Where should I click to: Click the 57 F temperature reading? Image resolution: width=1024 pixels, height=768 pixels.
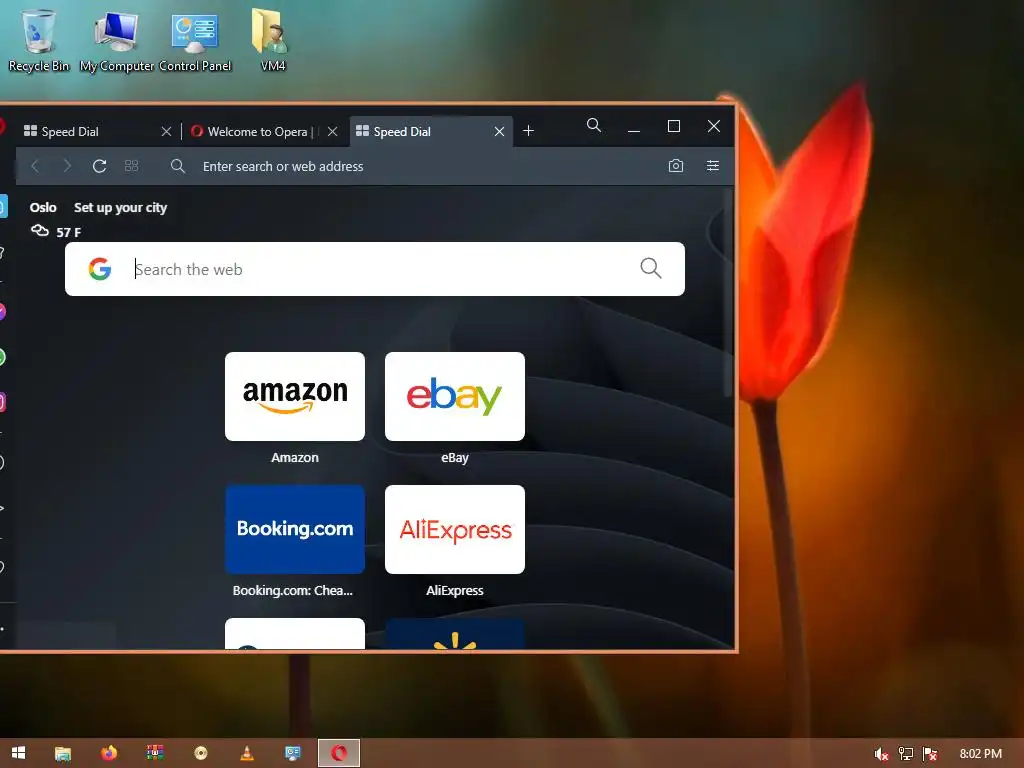69,232
